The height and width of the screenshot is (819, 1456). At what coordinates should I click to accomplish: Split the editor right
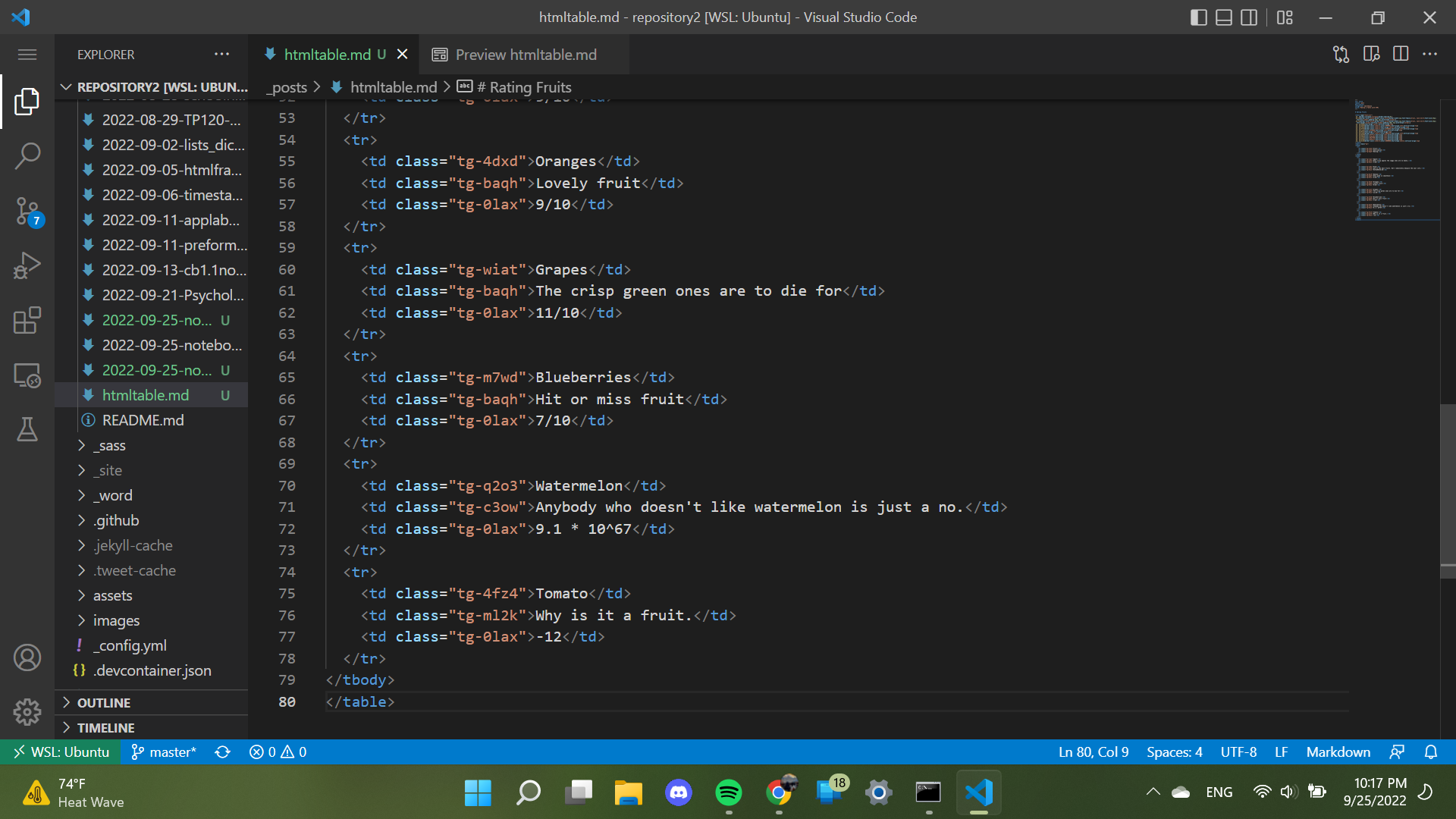pos(1401,55)
